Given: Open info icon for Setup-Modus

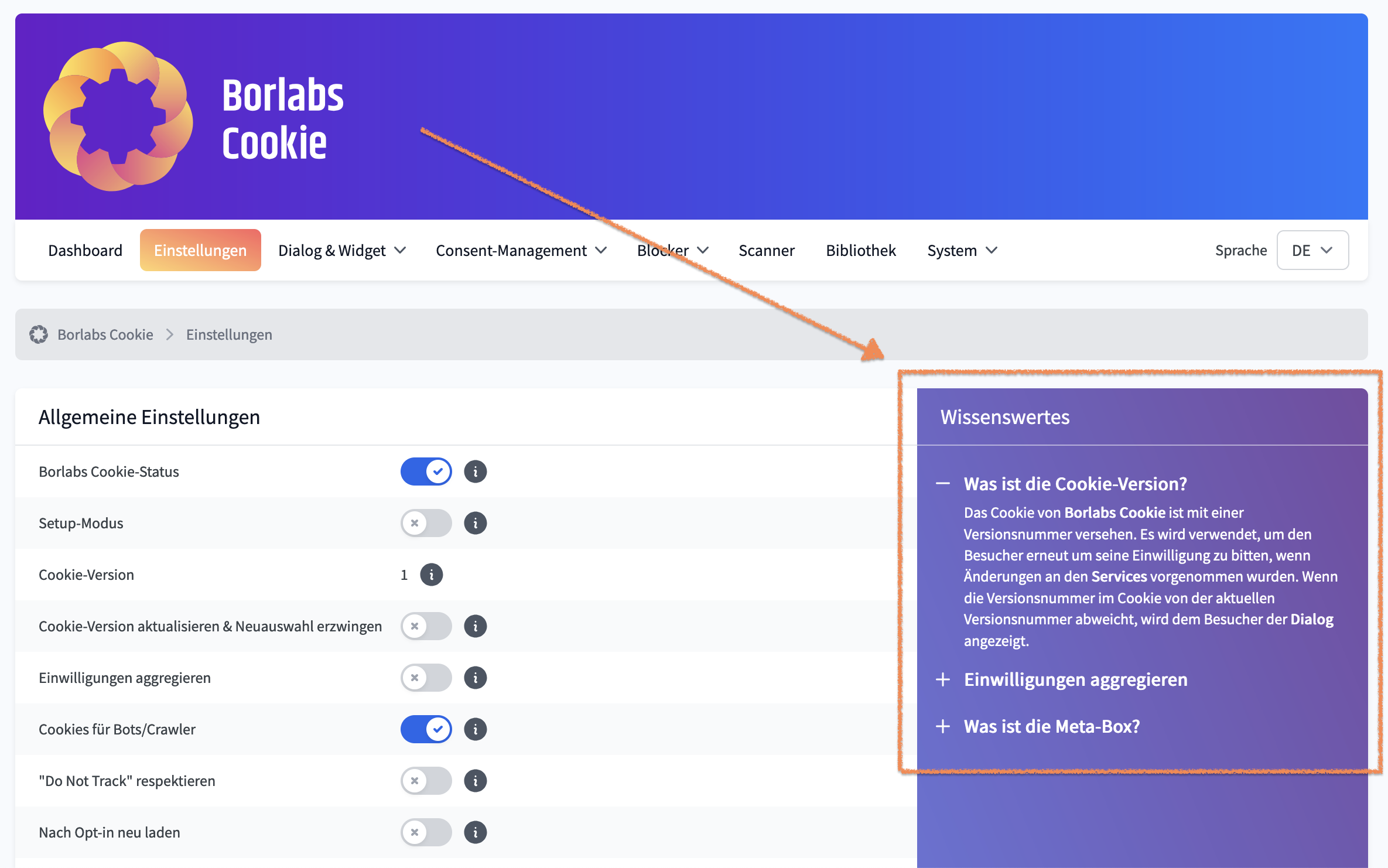Looking at the screenshot, I should pyautogui.click(x=476, y=523).
